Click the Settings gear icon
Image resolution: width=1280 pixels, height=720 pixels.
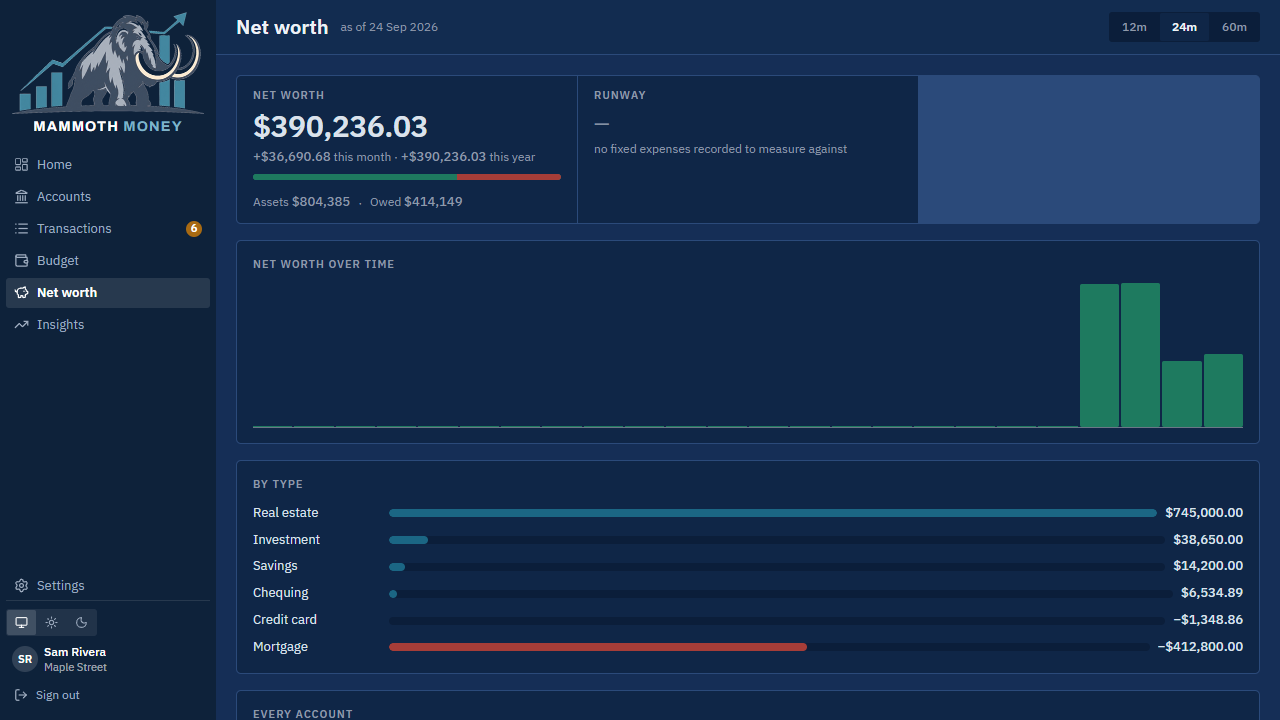click(22, 586)
